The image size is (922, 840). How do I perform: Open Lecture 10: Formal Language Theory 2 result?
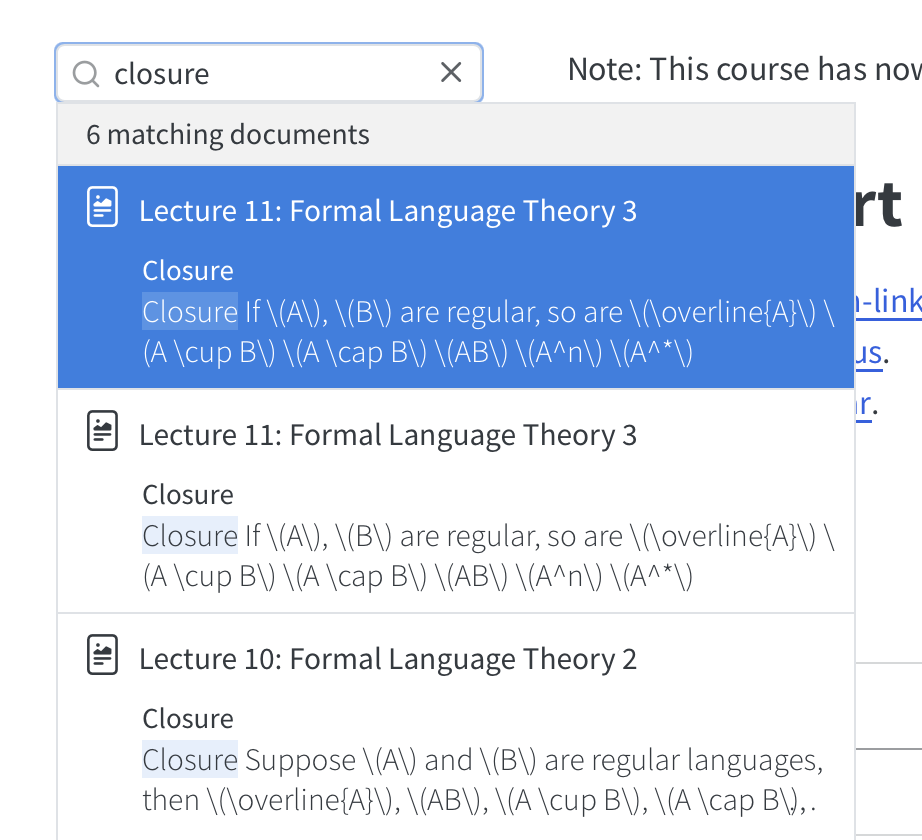coord(388,659)
